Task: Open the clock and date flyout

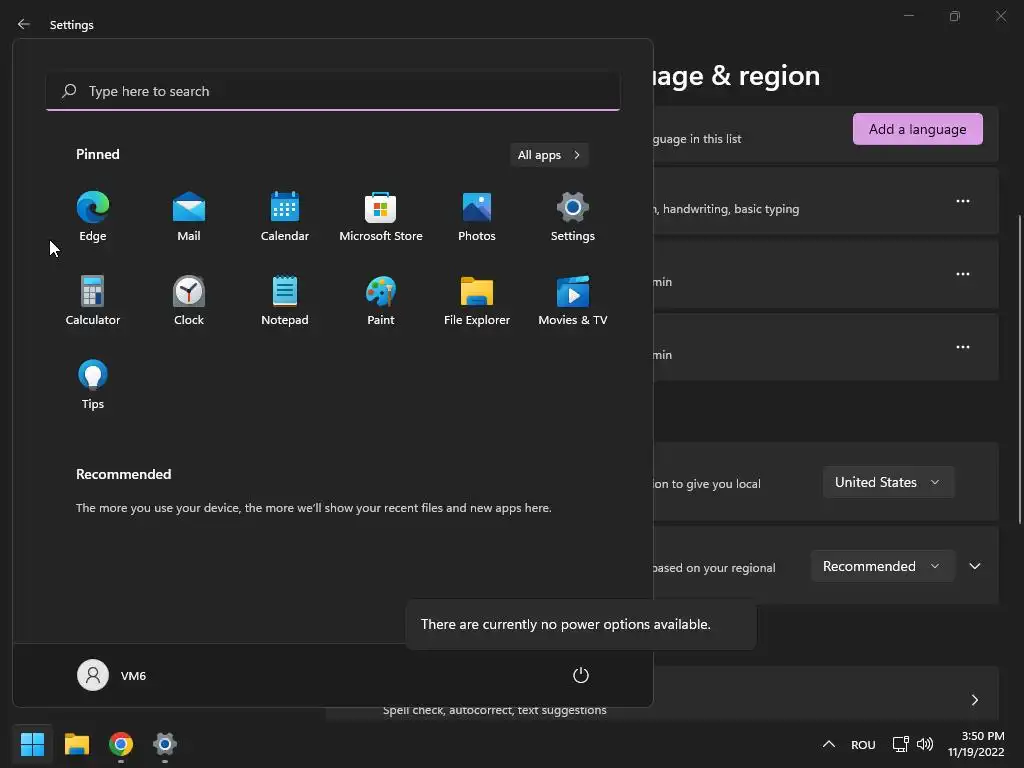Action: (x=976, y=744)
